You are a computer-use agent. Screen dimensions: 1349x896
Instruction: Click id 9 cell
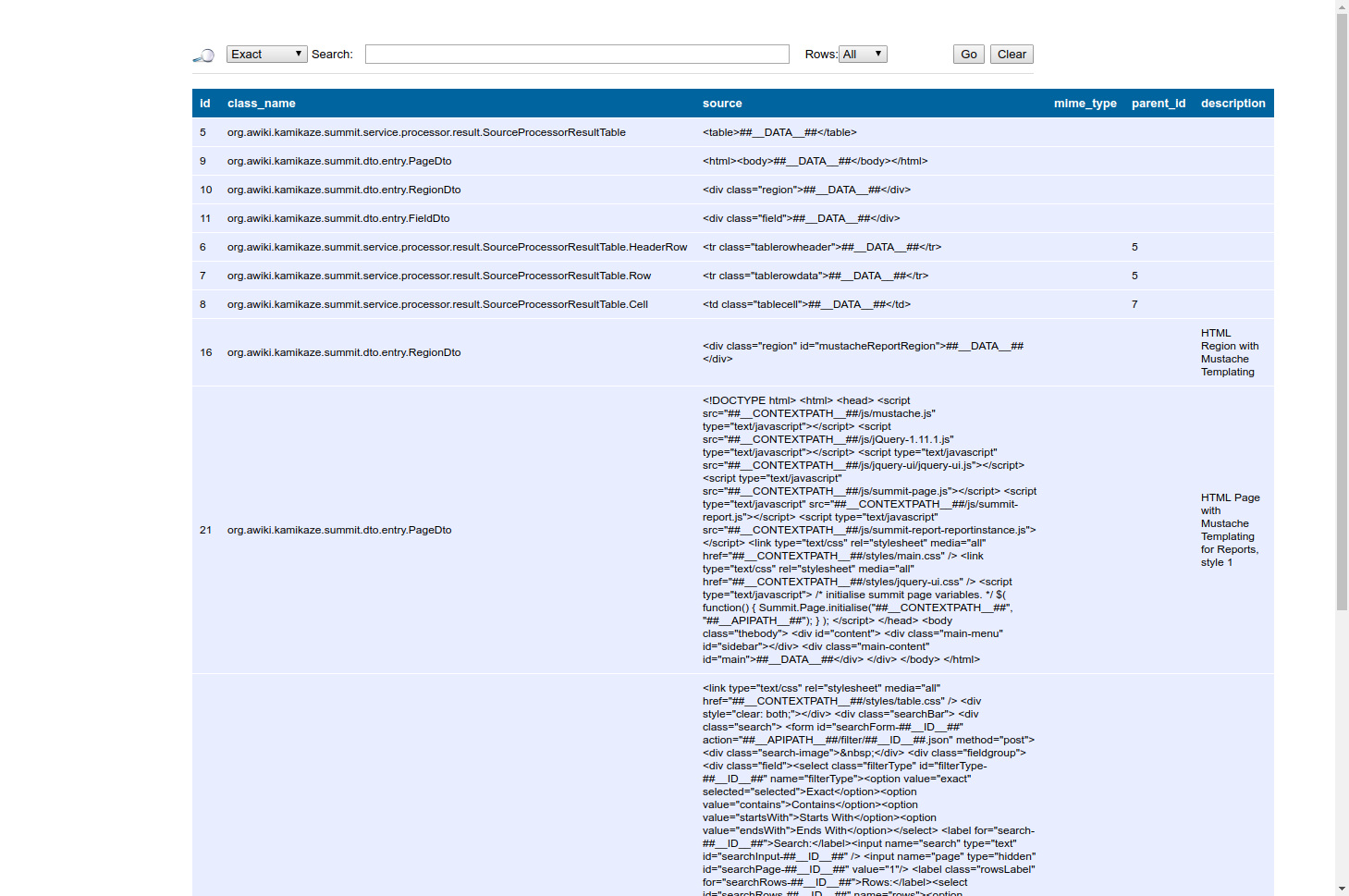(202, 161)
